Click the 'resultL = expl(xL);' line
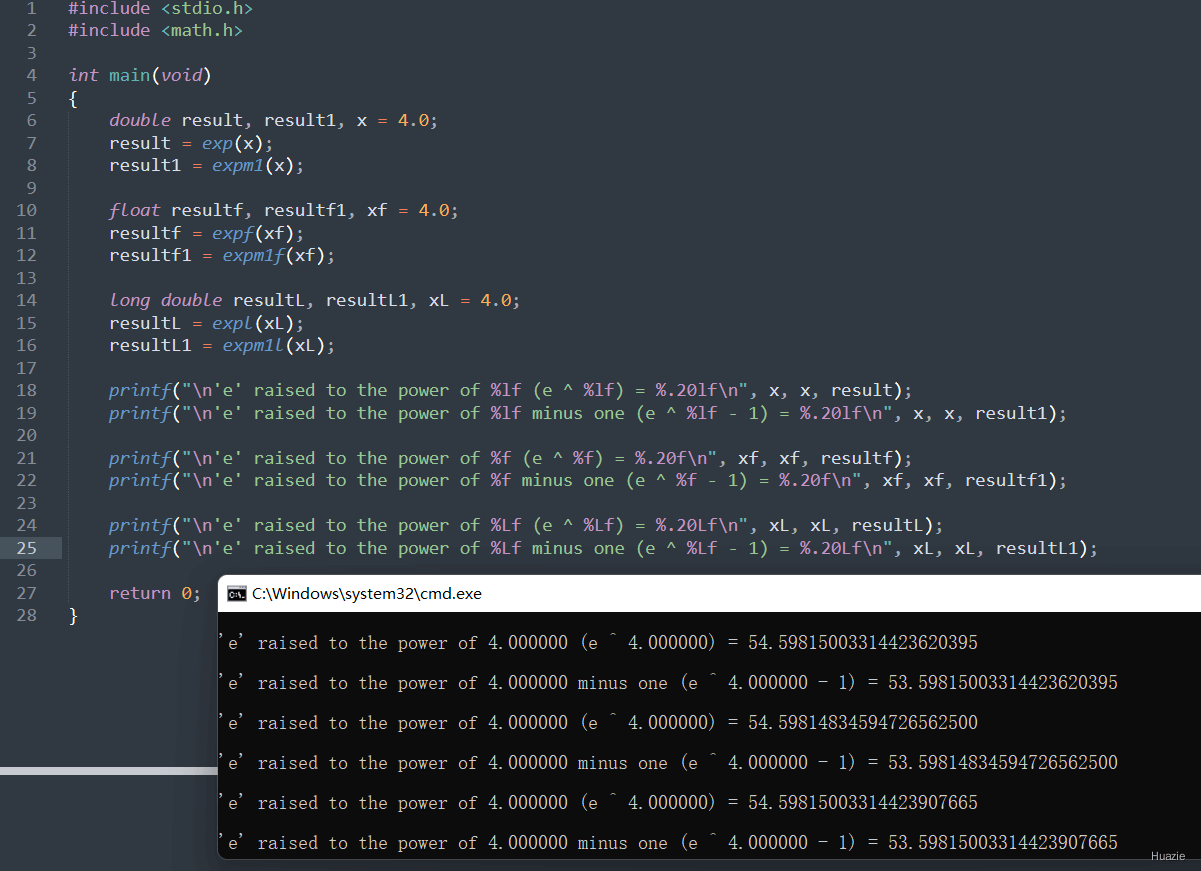1201x871 pixels. tap(206, 323)
